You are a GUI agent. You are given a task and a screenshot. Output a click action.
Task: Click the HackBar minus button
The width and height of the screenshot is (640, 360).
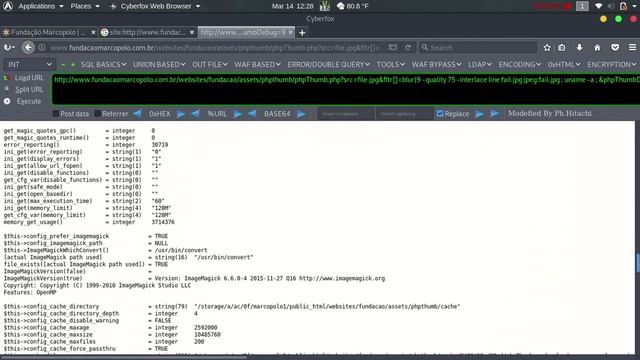click(x=63, y=64)
